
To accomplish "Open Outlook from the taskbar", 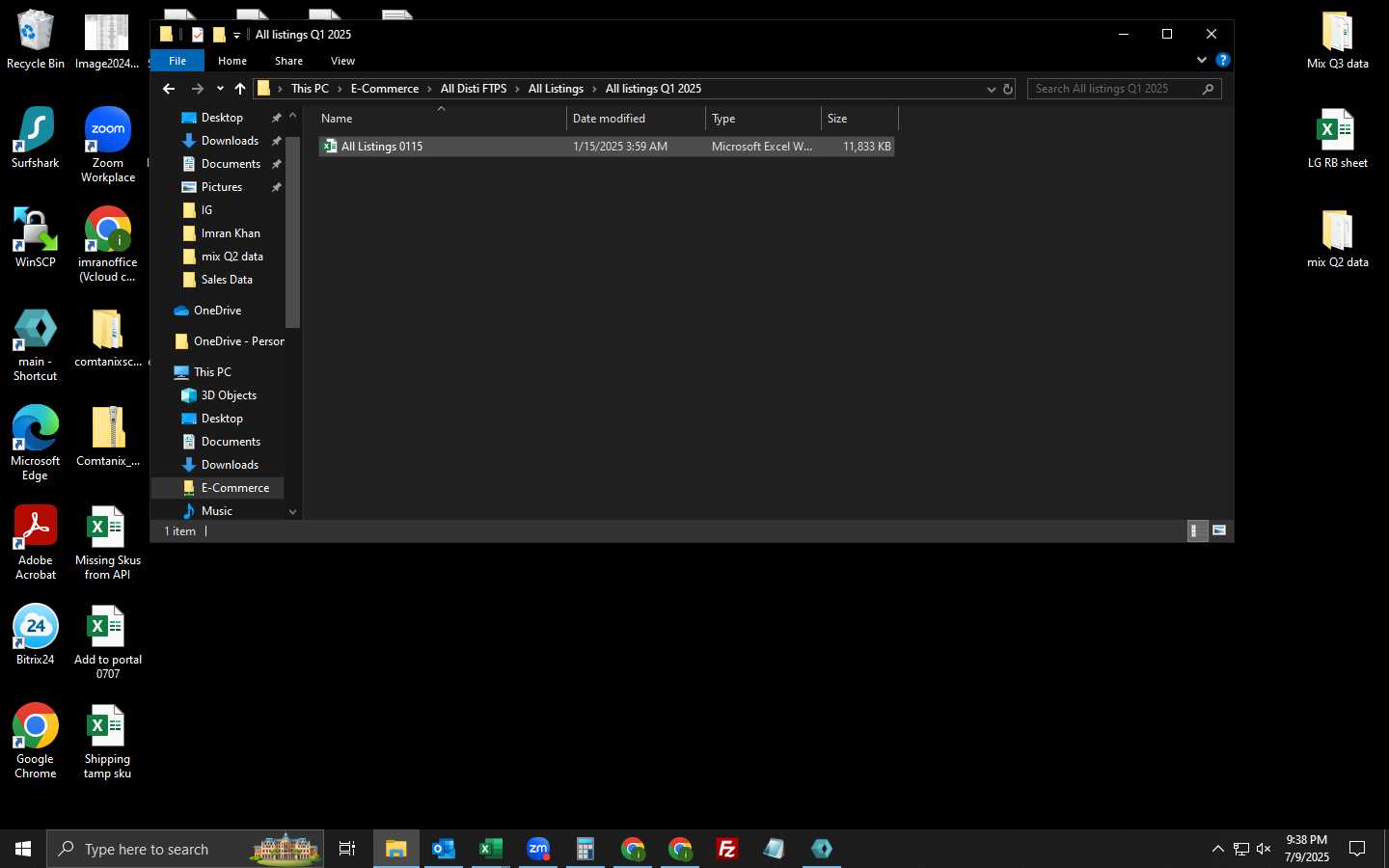I will click(x=444, y=849).
